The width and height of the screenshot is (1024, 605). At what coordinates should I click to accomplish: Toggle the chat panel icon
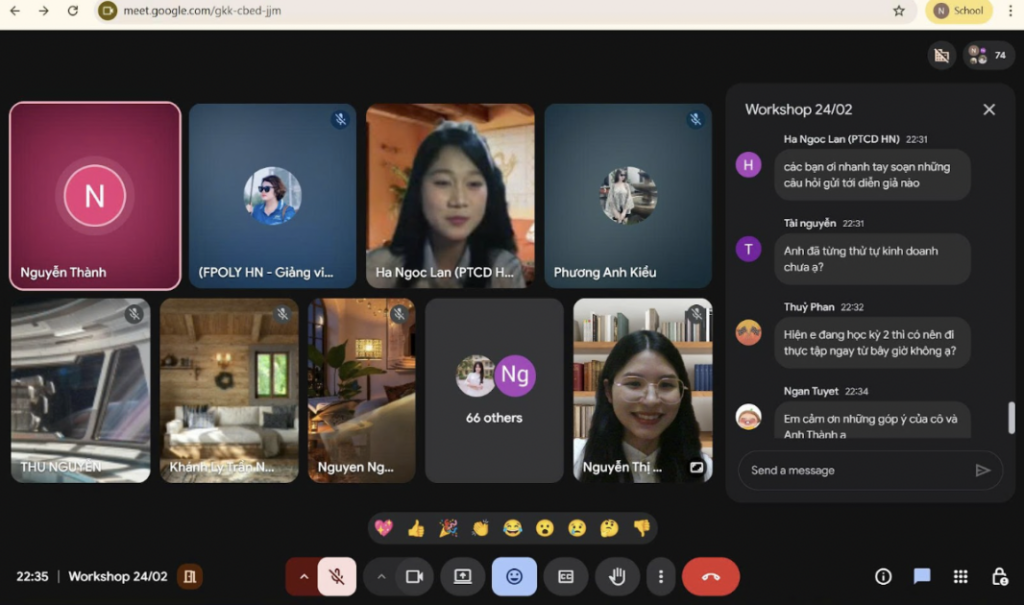pyautogui.click(x=921, y=576)
